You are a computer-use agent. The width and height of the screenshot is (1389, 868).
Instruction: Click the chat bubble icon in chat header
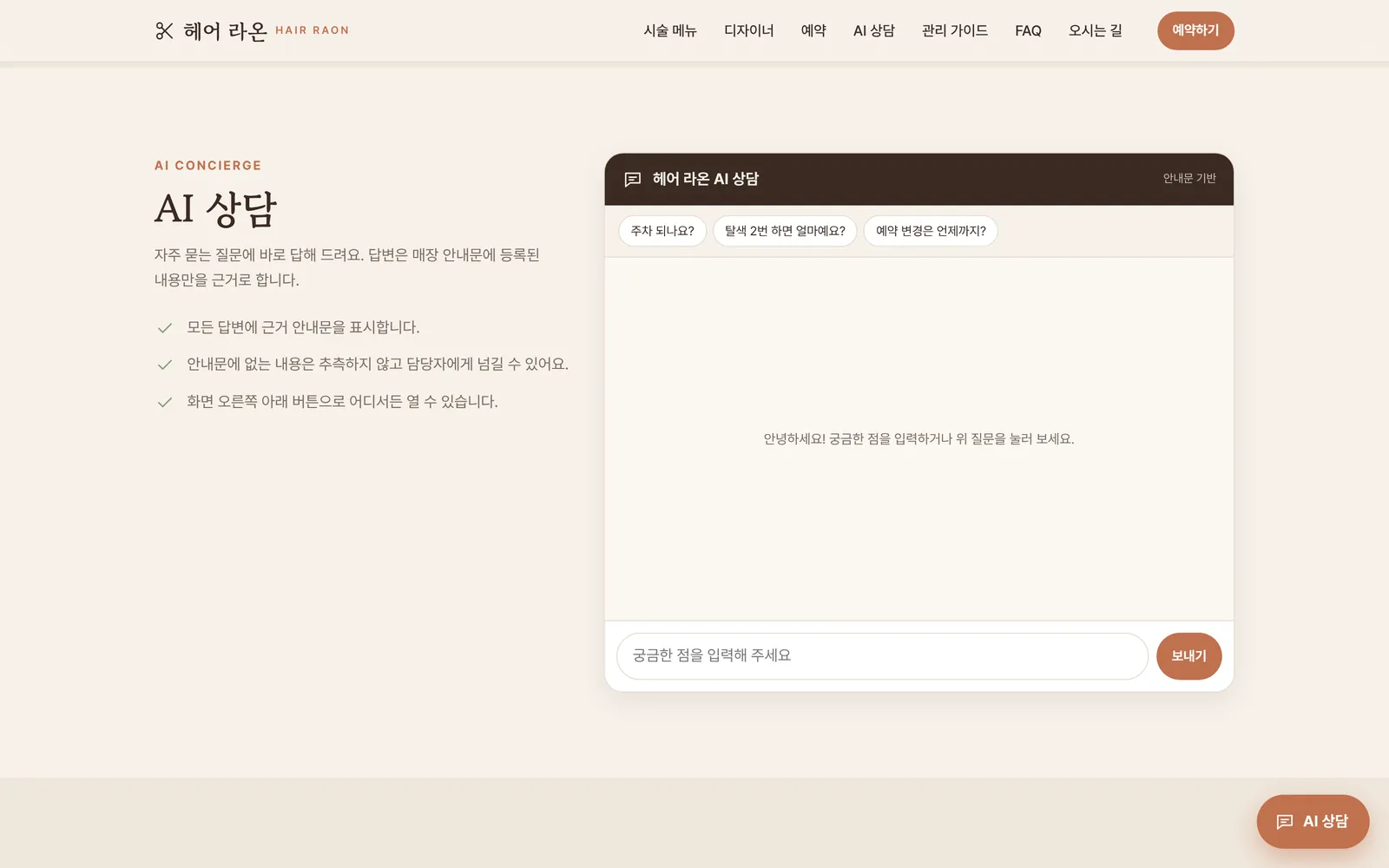[633, 179]
